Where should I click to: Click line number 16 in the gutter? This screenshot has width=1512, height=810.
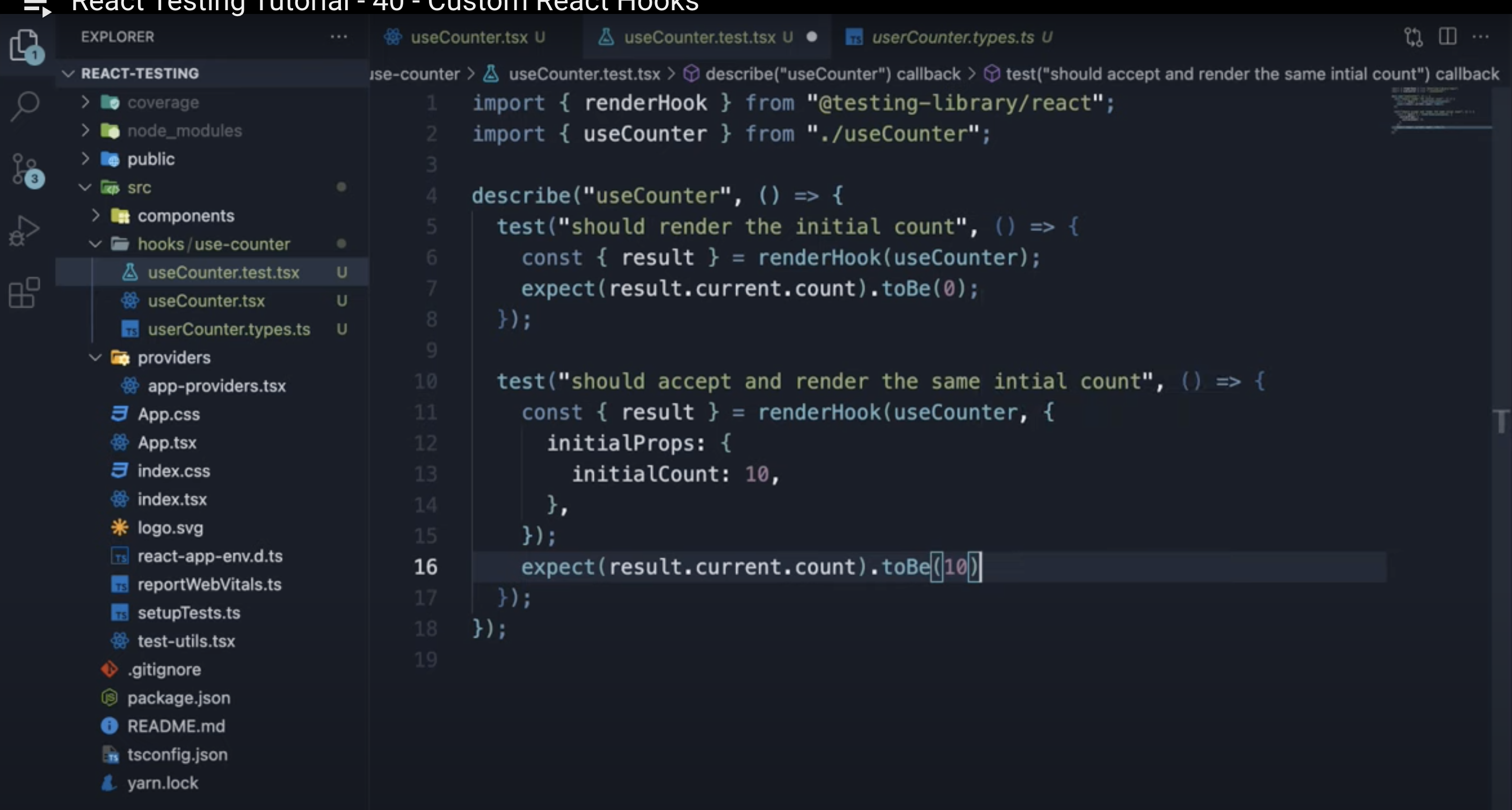[x=426, y=567]
